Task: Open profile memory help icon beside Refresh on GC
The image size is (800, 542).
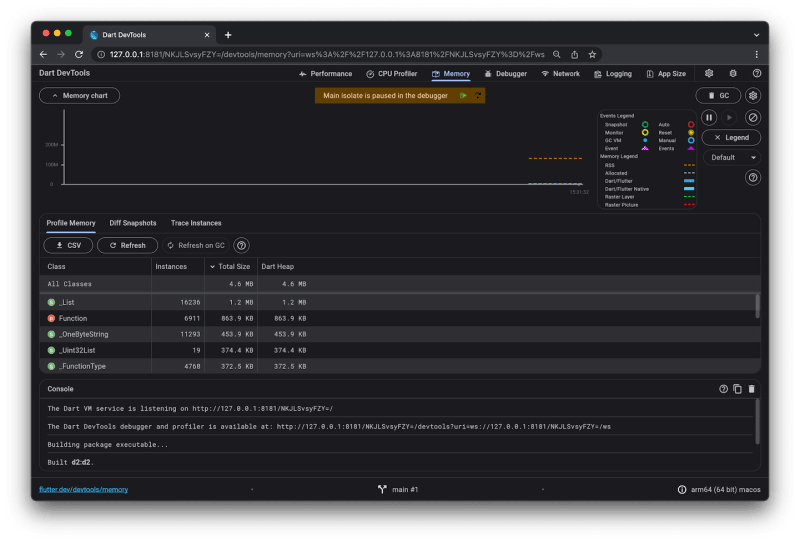Action: tap(241, 245)
